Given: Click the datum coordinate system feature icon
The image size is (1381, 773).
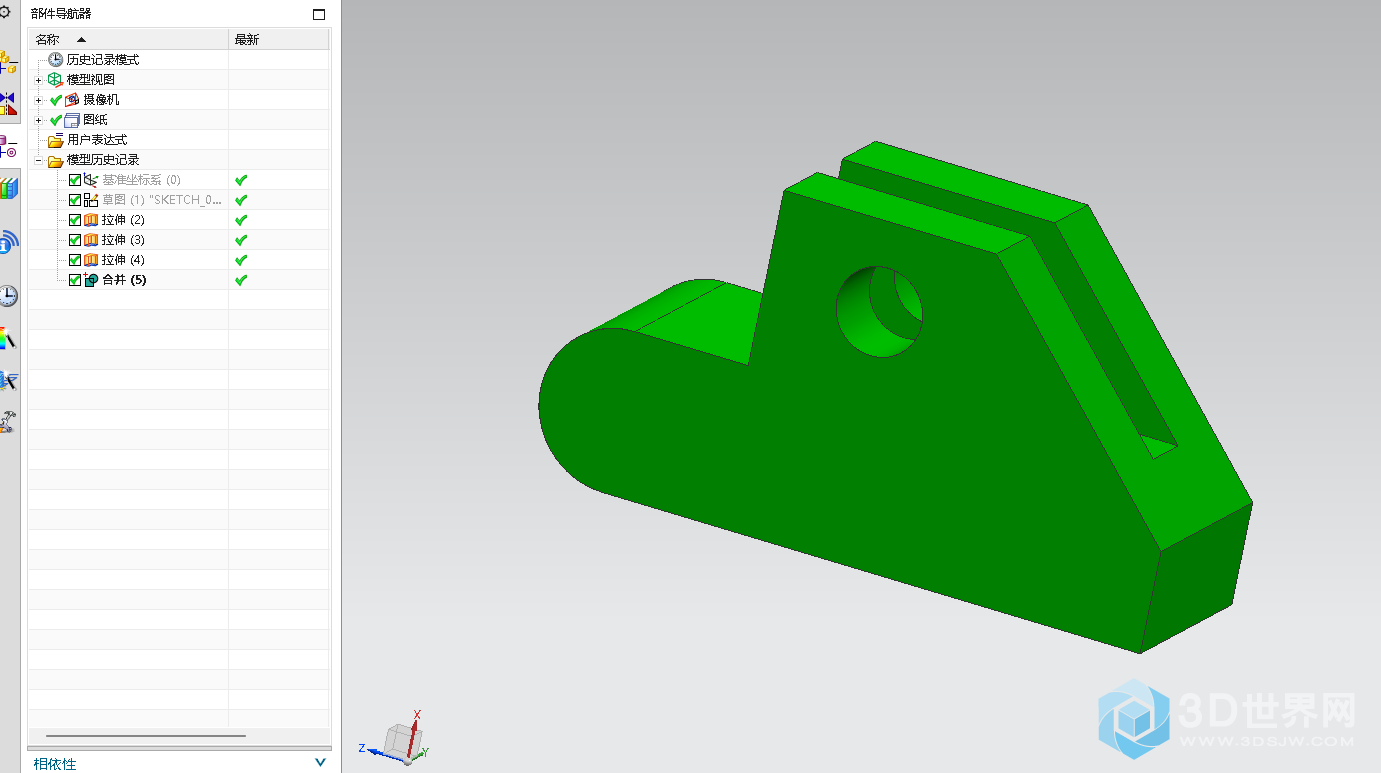Looking at the screenshot, I should tap(91, 180).
